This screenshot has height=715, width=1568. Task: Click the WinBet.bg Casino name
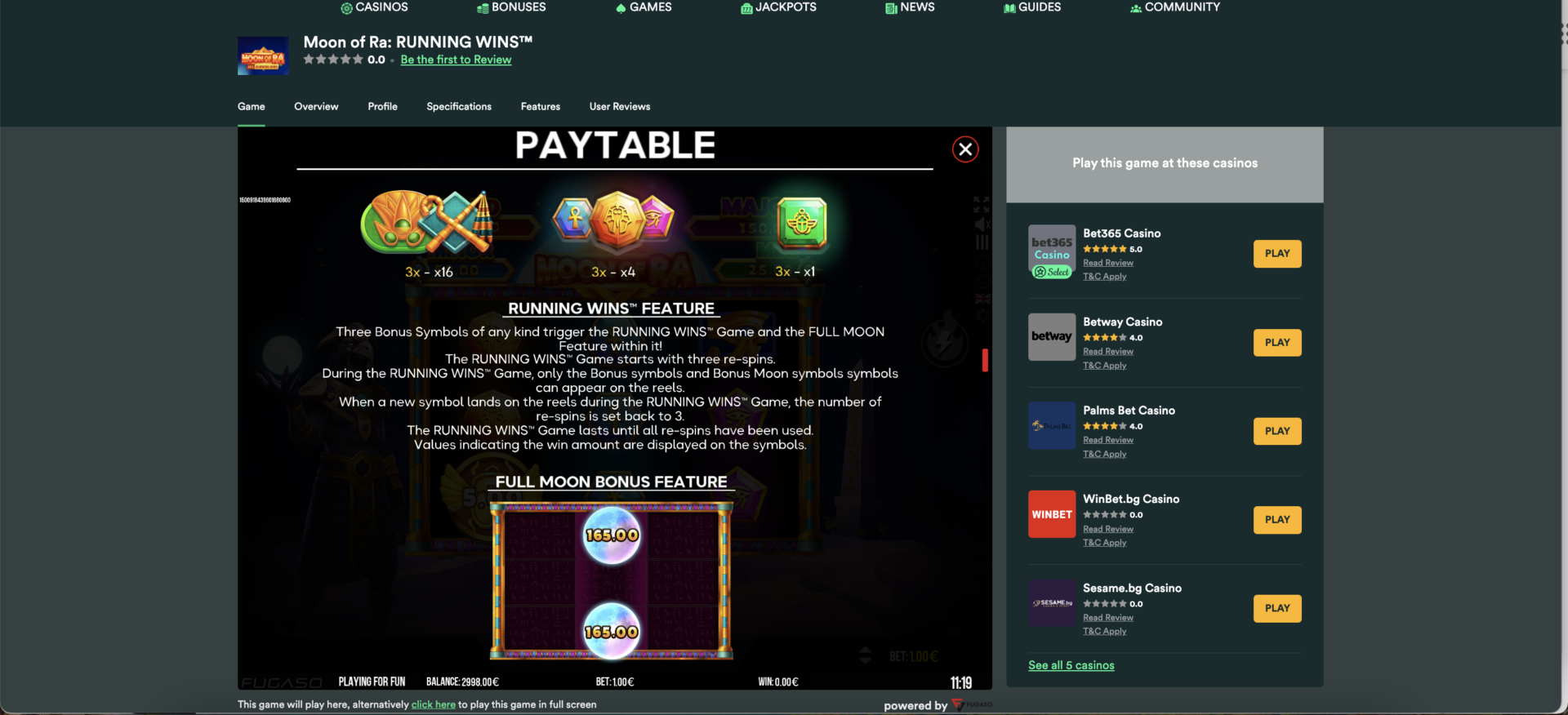click(1131, 499)
